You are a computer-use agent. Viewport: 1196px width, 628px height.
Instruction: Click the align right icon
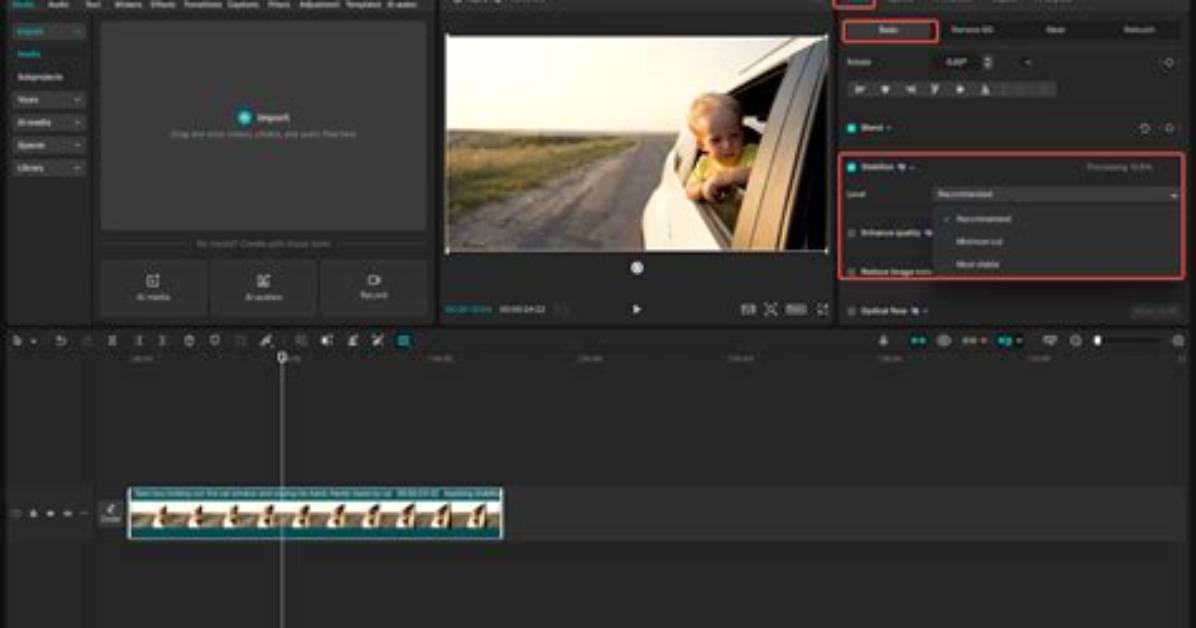(910, 90)
